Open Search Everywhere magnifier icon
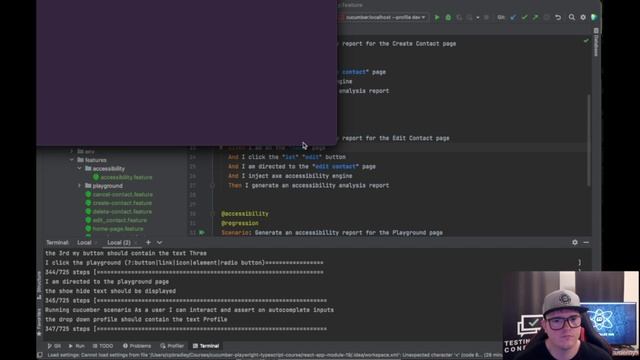640x360 pixels. [x=572, y=17]
